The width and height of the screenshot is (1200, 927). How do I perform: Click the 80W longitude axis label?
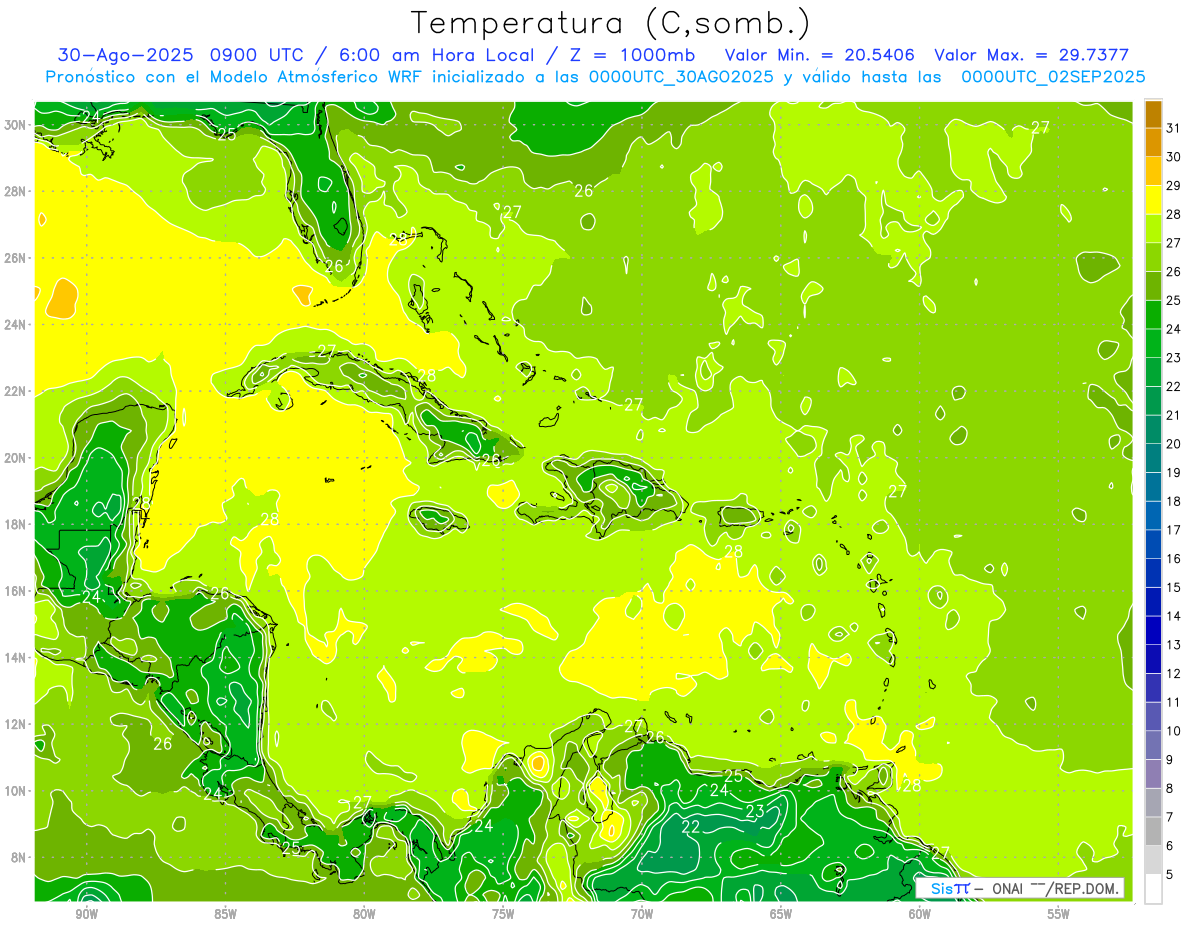click(364, 914)
